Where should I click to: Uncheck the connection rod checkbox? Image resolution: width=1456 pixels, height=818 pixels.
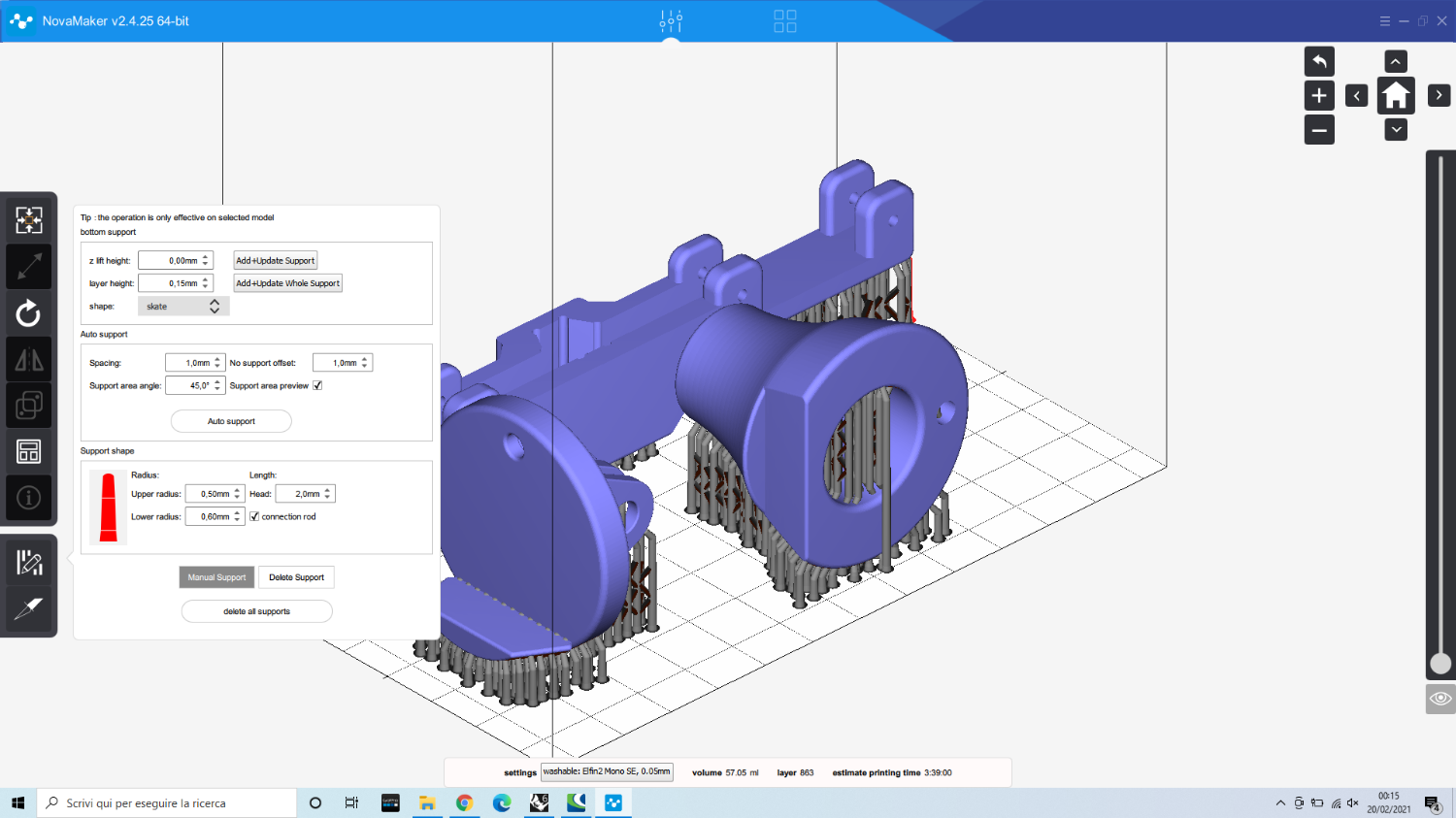coord(254,516)
